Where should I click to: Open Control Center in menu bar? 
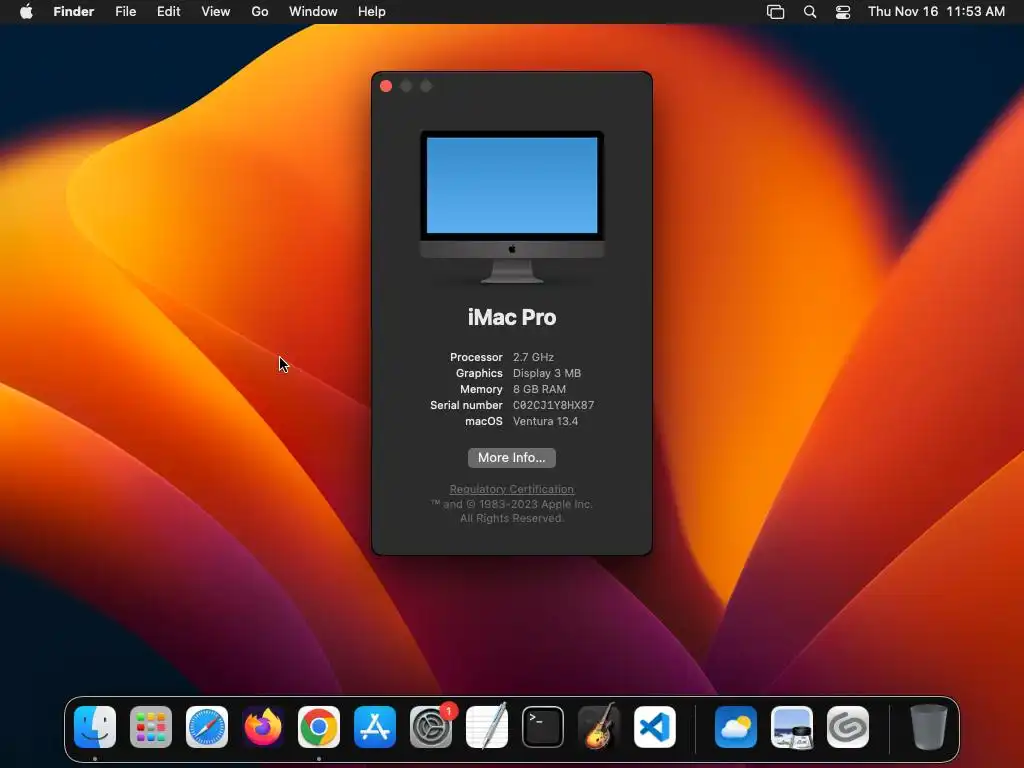843,12
